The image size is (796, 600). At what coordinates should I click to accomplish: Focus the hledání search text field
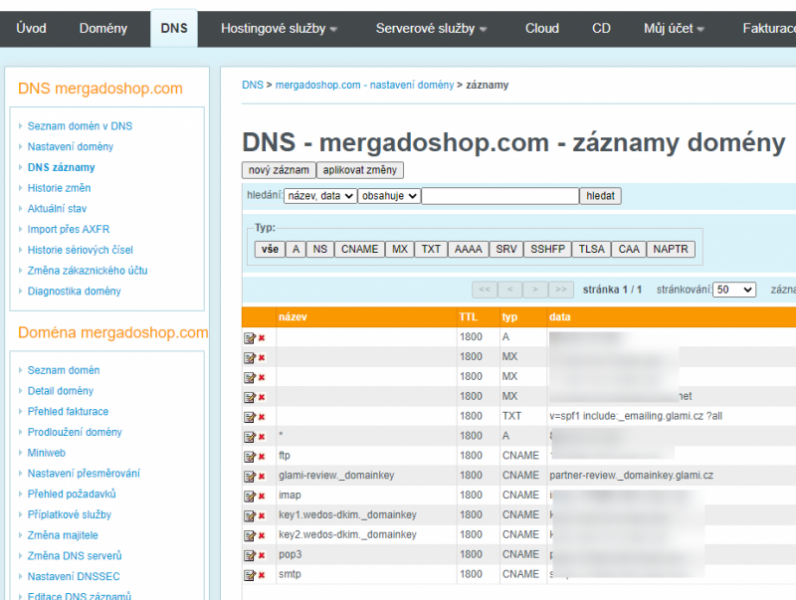(x=500, y=196)
